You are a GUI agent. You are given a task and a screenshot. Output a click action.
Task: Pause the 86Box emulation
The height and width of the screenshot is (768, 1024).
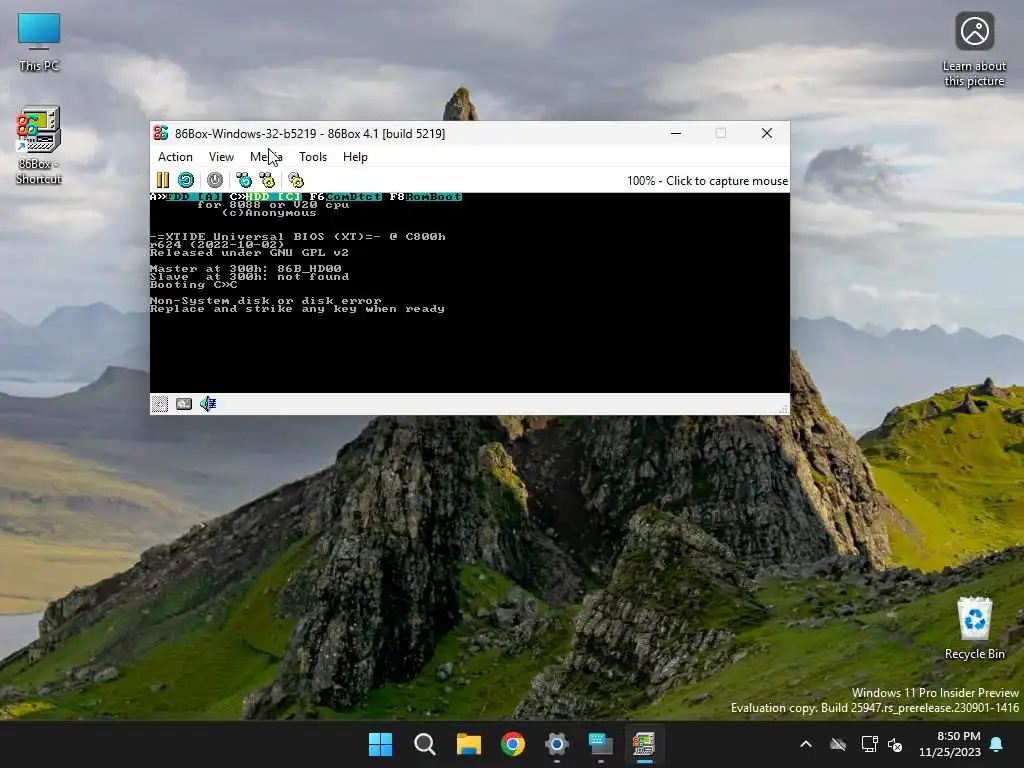point(163,180)
